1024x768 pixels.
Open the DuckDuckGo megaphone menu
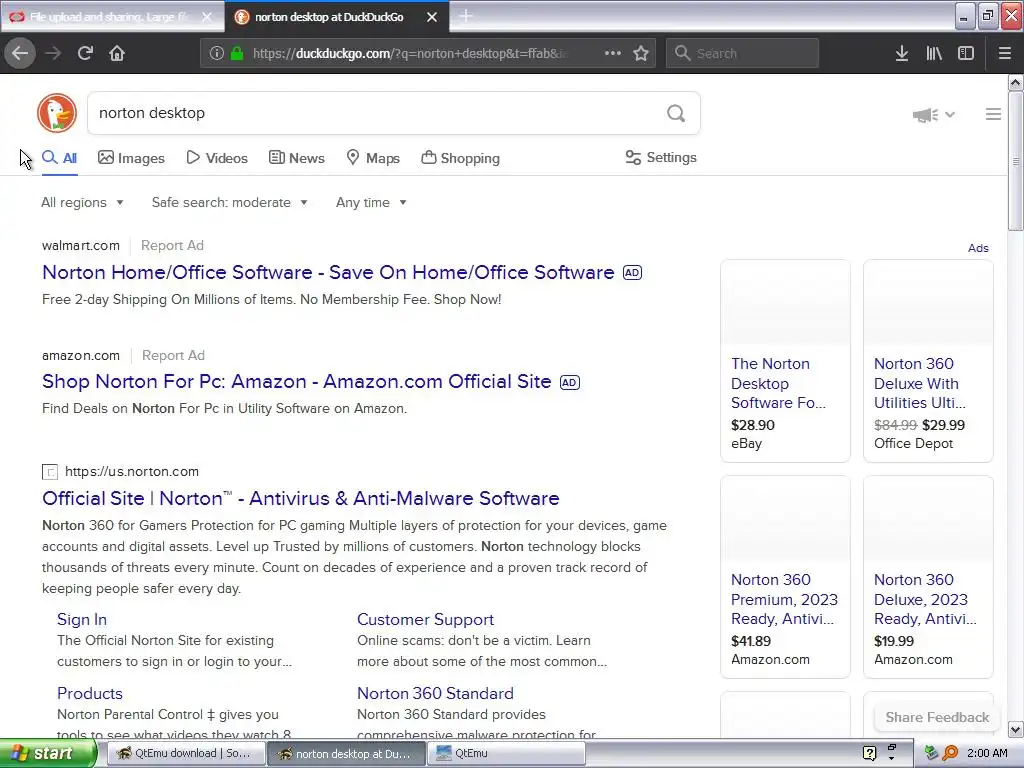click(x=933, y=115)
